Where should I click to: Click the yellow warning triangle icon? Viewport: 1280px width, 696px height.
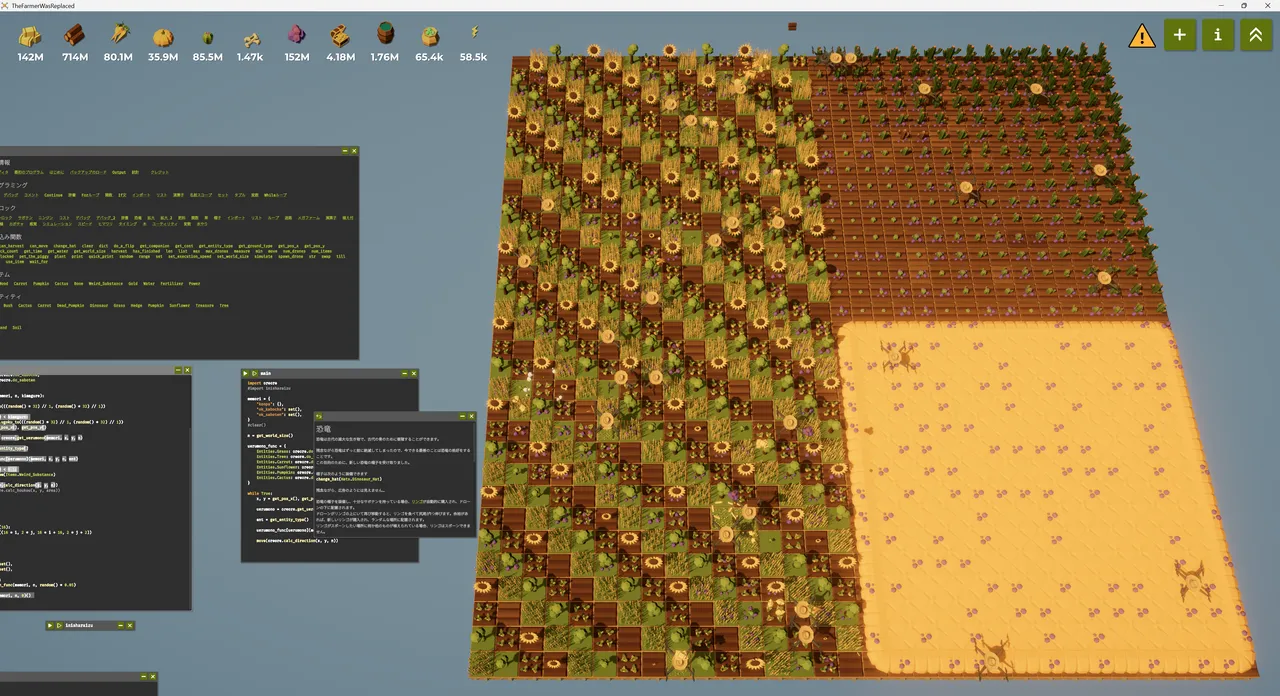click(1142, 36)
